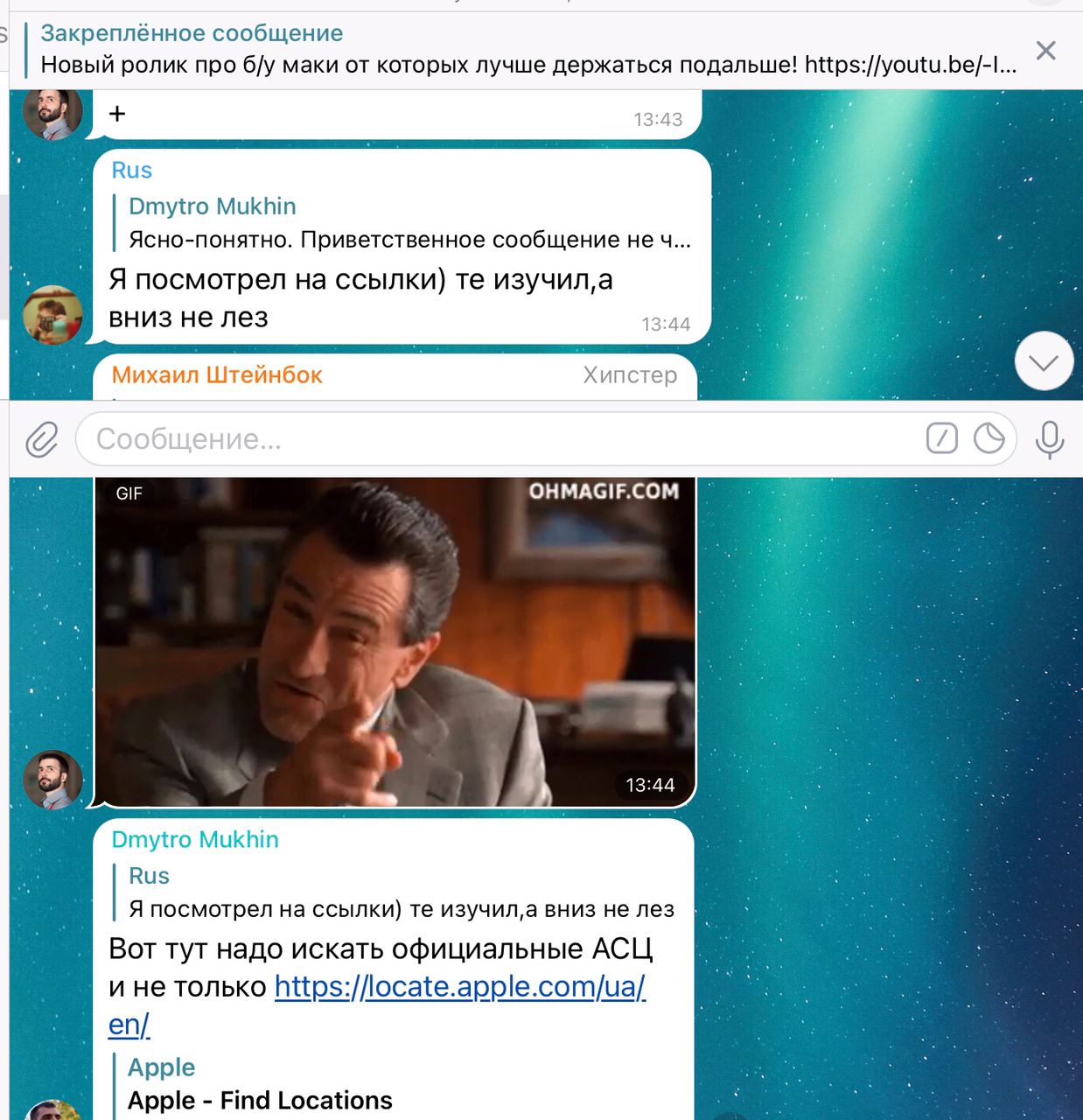The width and height of the screenshot is (1083, 1120).
Task: Open Rus avatar beside 13:44 message
Action: click(x=52, y=314)
